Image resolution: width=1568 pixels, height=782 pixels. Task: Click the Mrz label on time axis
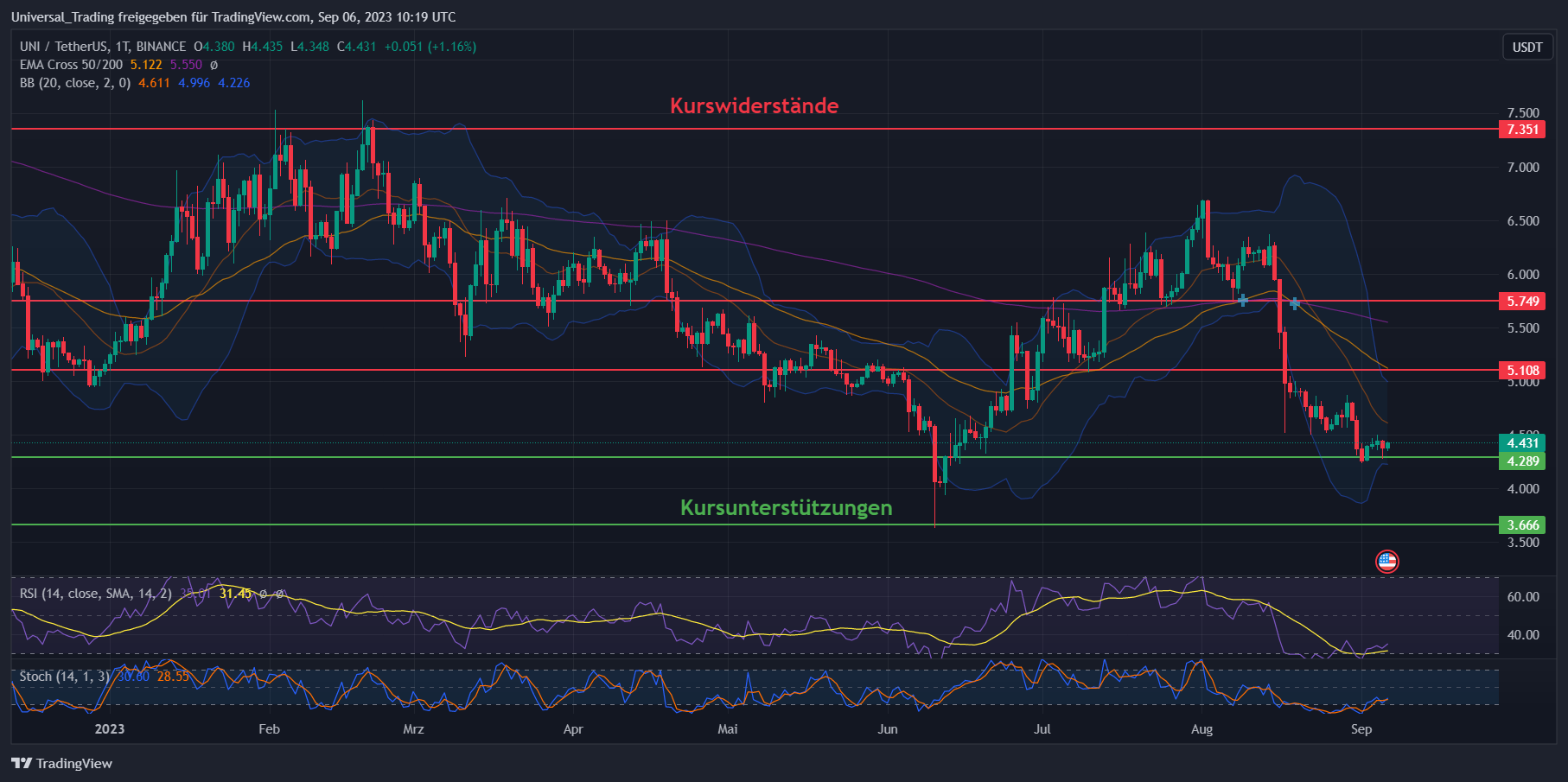coord(413,729)
